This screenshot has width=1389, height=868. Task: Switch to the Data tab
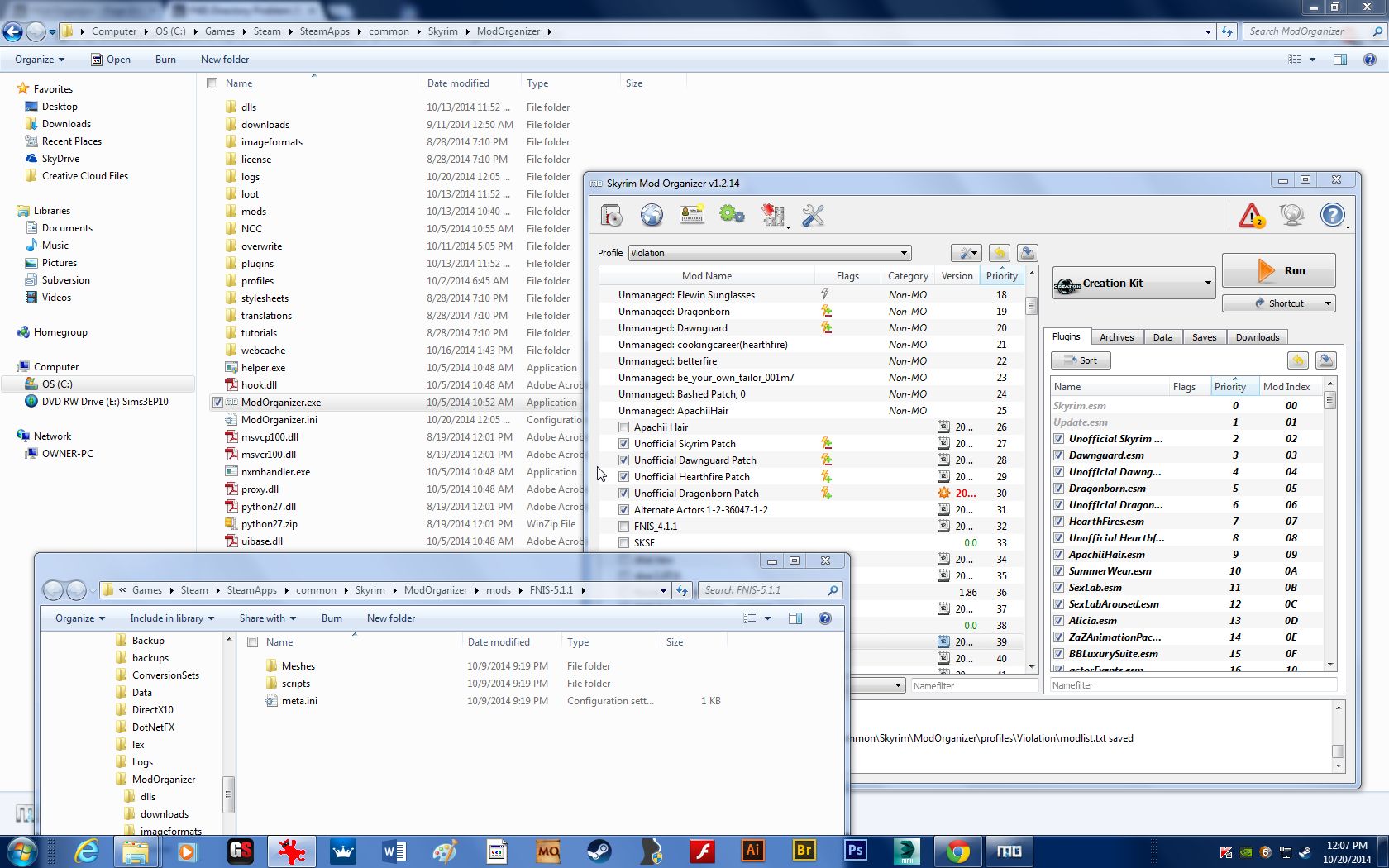[1162, 337]
